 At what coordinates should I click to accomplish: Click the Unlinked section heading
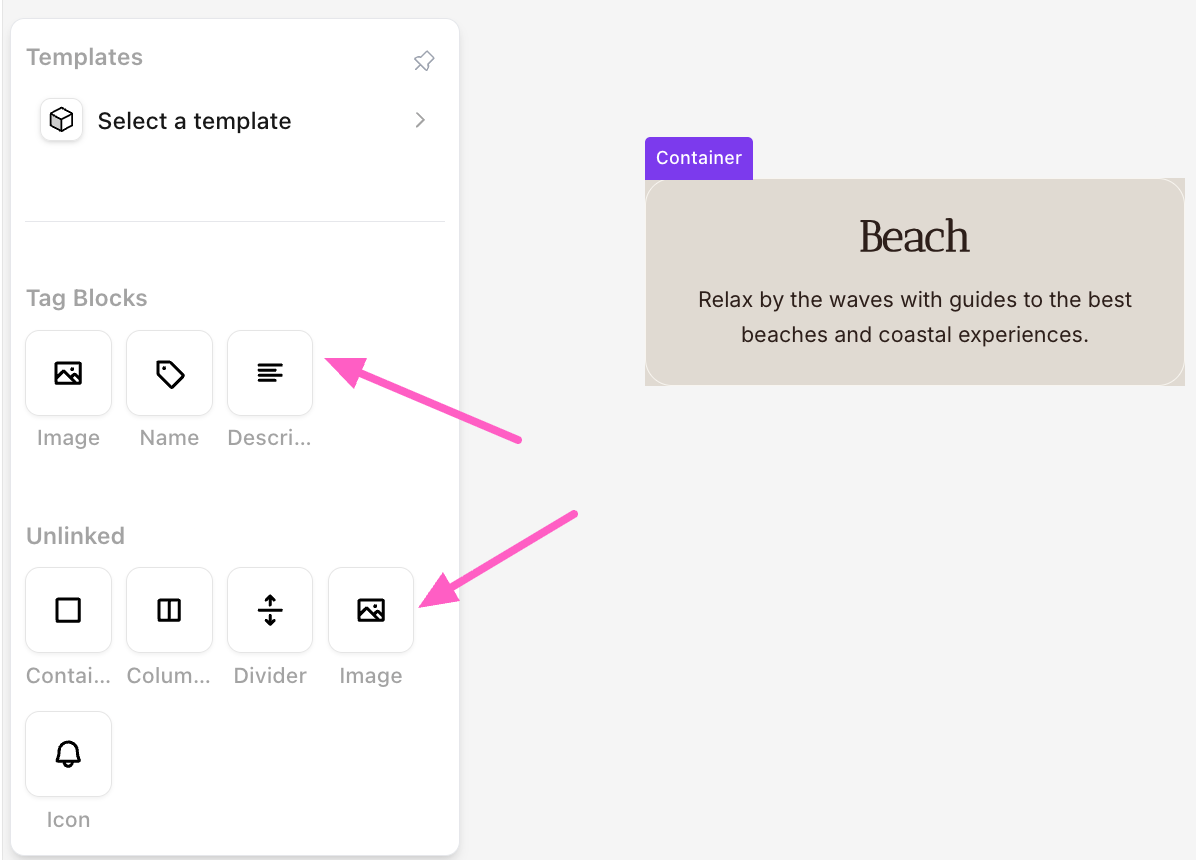coord(75,536)
